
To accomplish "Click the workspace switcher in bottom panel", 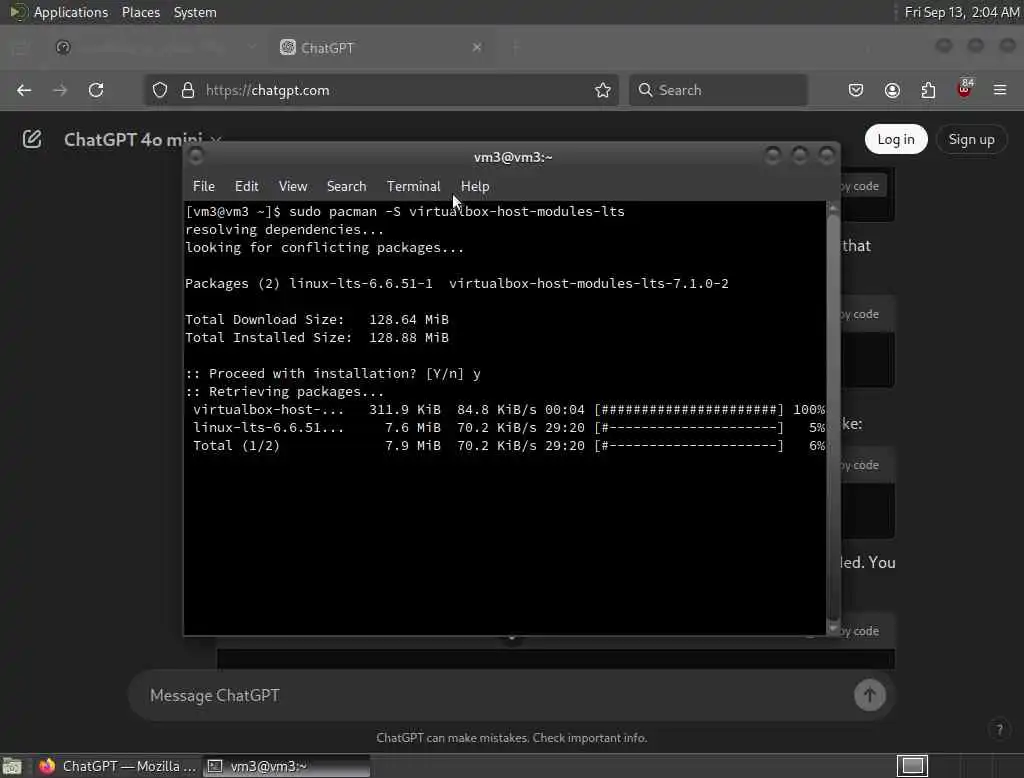I will pyautogui.click(x=912, y=766).
